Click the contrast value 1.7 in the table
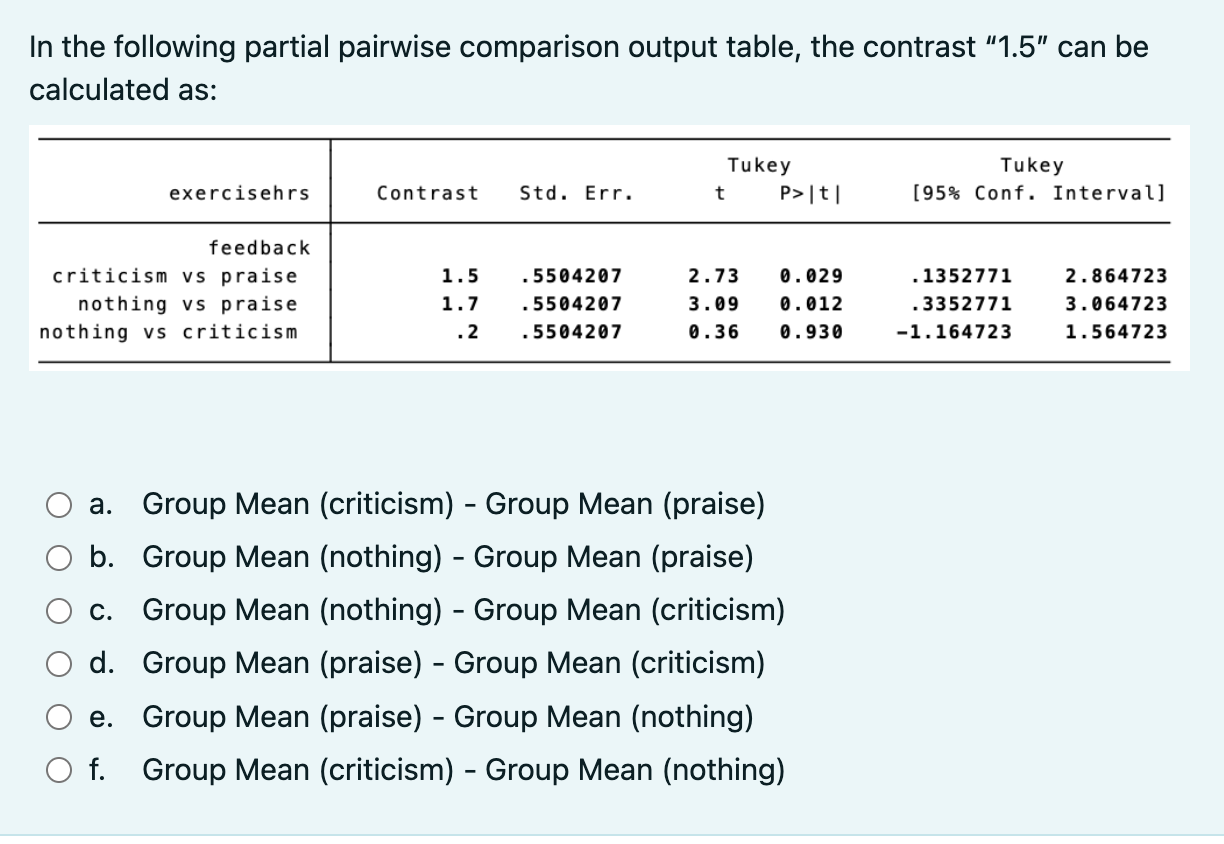 pos(460,304)
